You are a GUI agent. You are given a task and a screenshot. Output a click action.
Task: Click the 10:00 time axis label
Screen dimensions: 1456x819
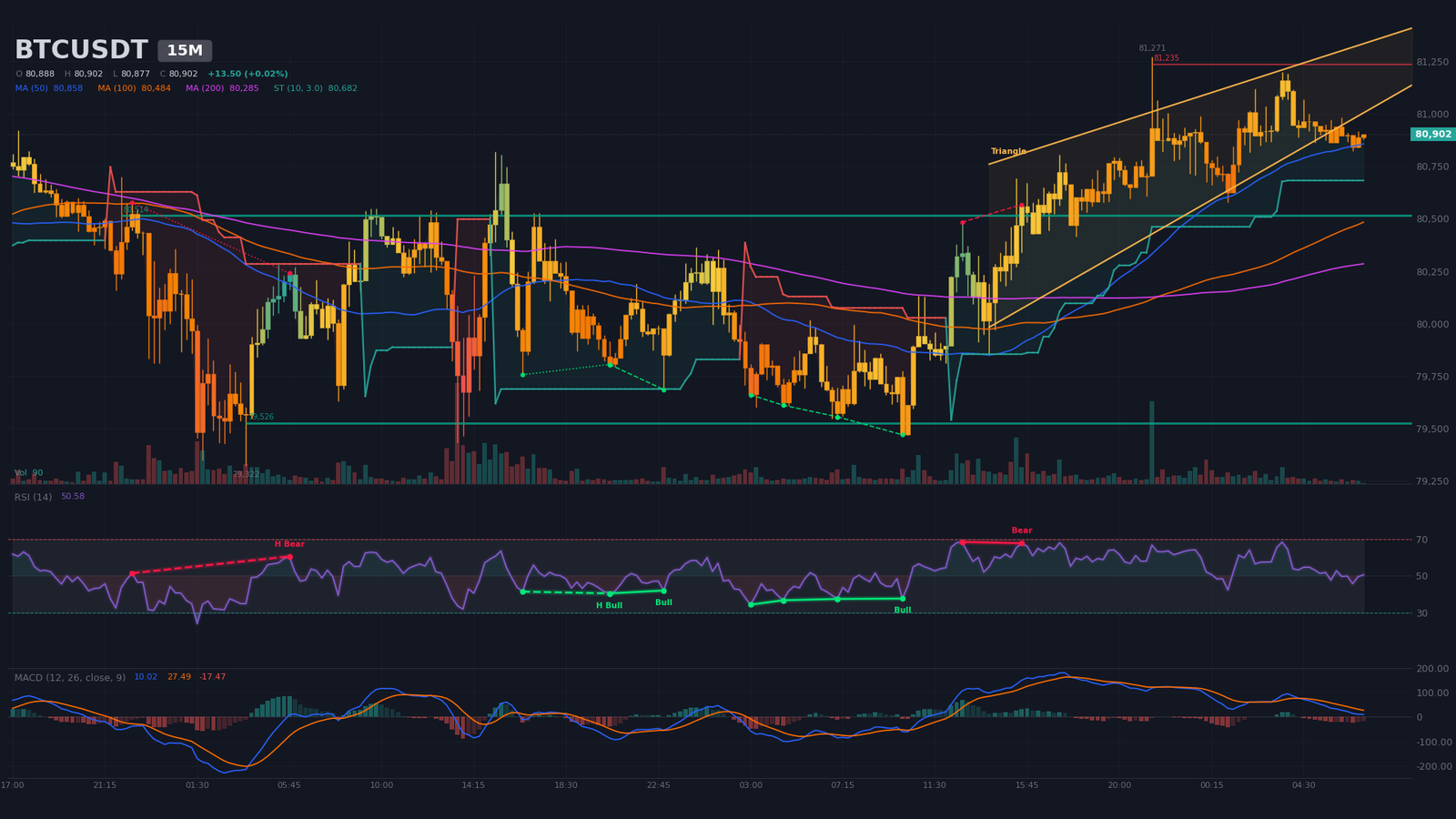pyautogui.click(x=381, y=785)
